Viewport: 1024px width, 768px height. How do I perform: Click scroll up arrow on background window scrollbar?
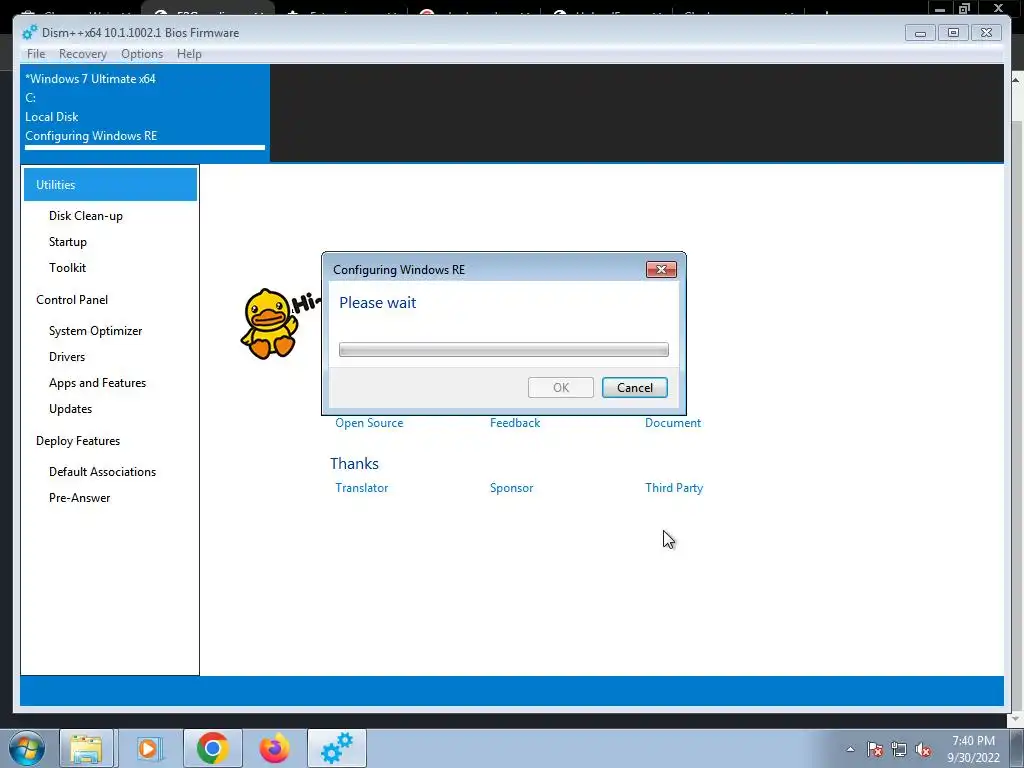coord(1016,80)
